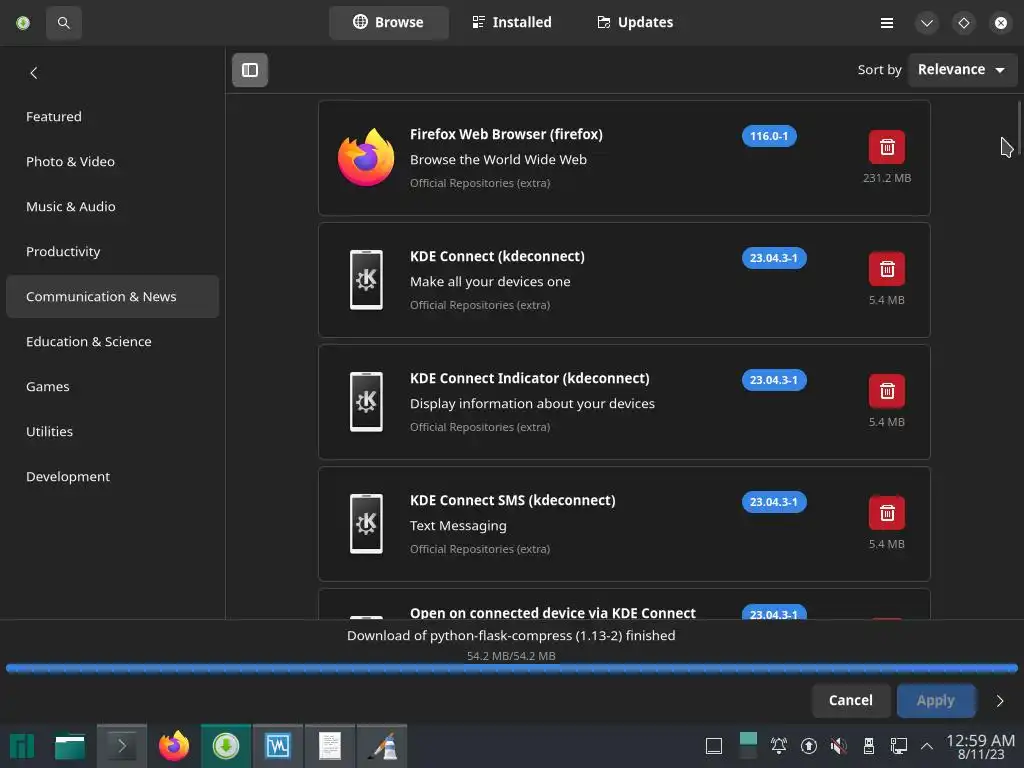Open the Sort by Relevance dropdown

coord(962,69)
